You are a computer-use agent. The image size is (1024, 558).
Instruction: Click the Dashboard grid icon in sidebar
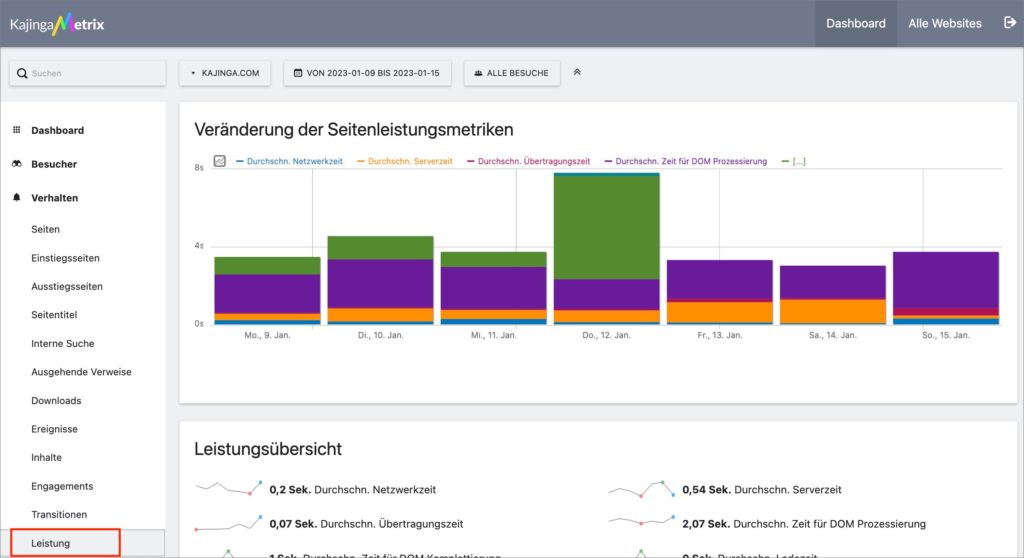[16, 130]
